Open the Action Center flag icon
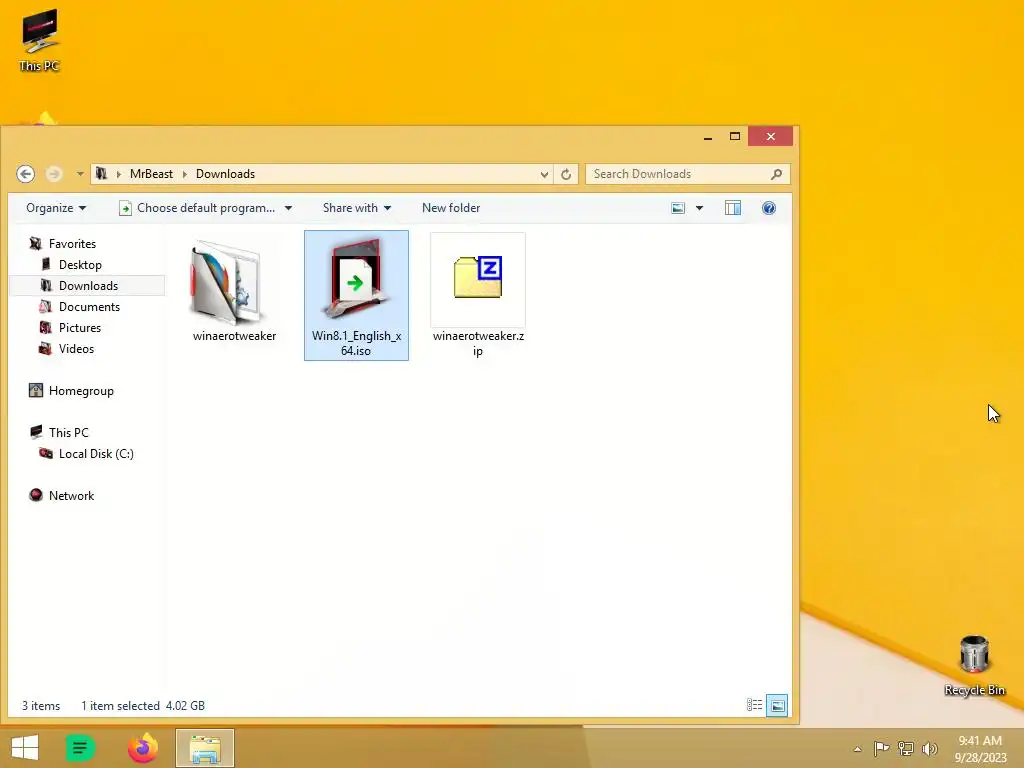Screen dimensions: 1024x768 point(881,748)
